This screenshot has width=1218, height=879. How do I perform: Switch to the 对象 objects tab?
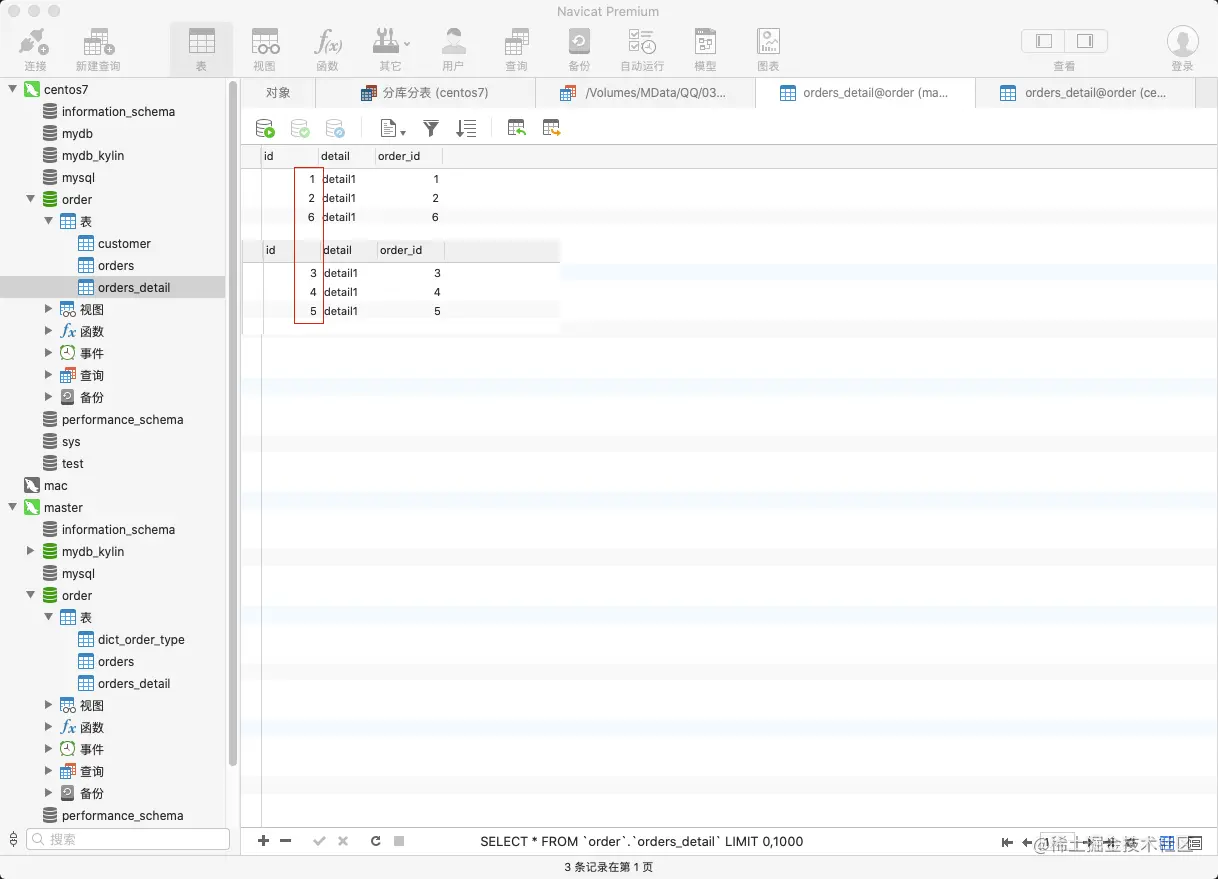point(278,93)
